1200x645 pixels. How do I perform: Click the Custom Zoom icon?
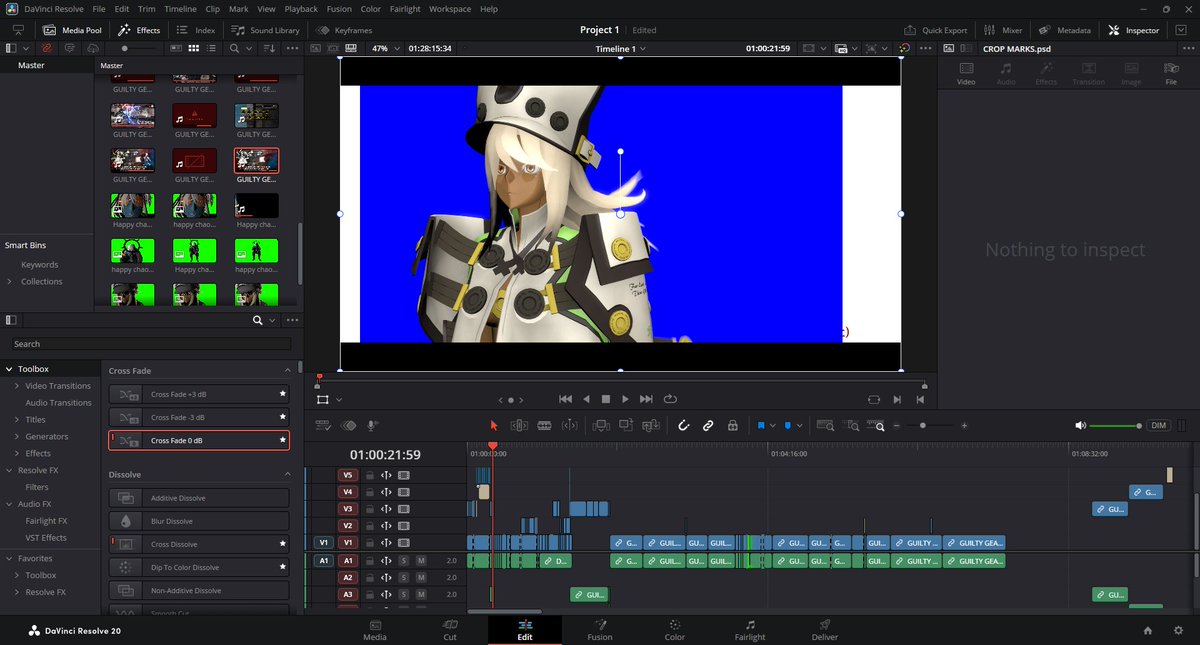(x=876, y=425)
